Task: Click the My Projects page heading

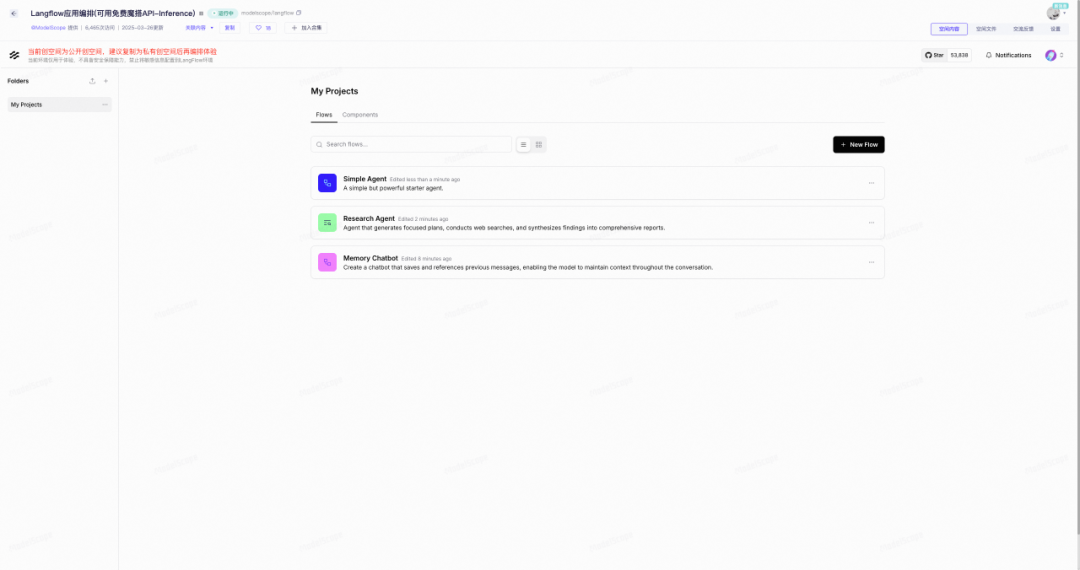Action: 334,91
